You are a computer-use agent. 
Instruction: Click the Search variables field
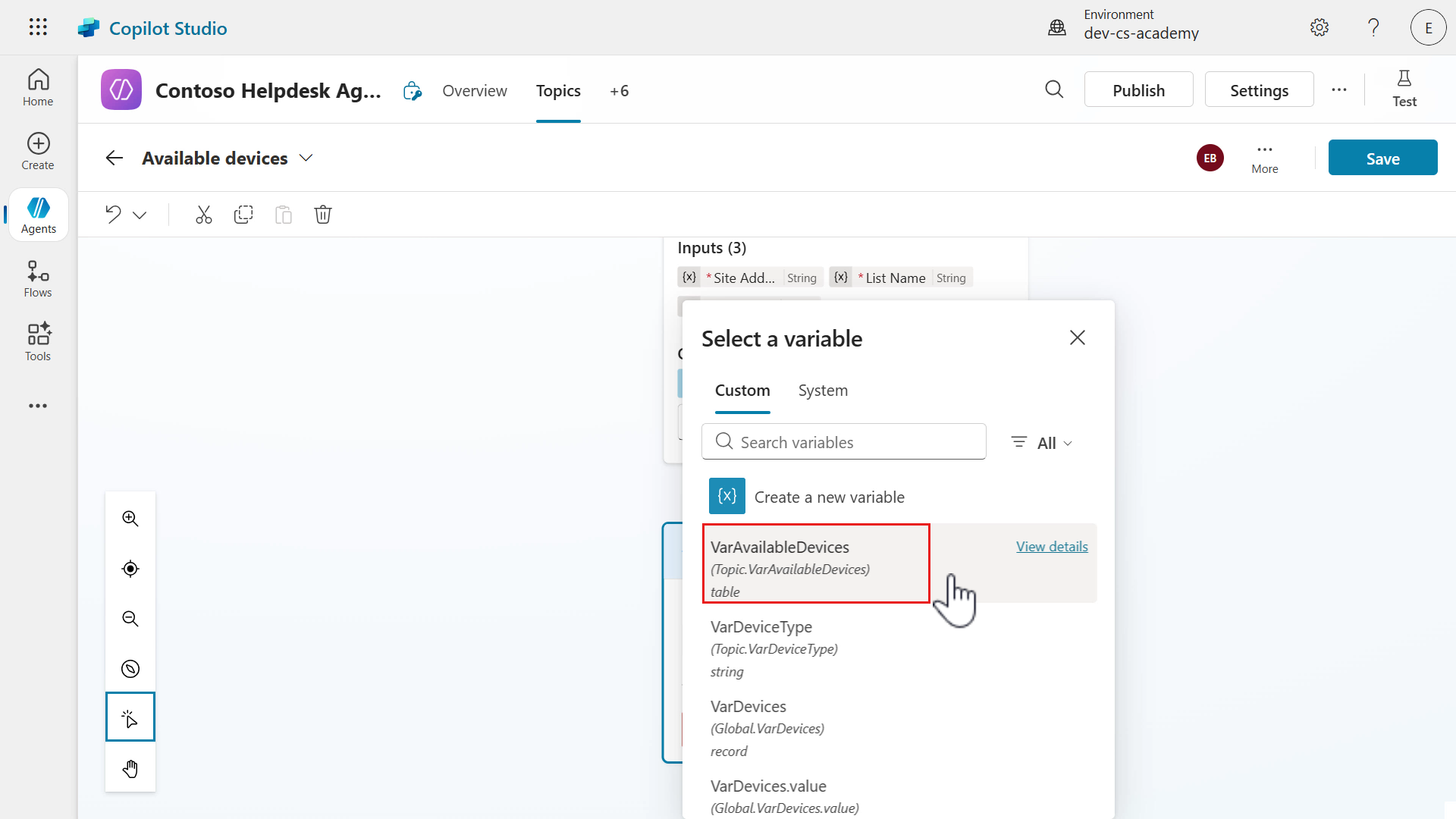(x=843, y=442)
